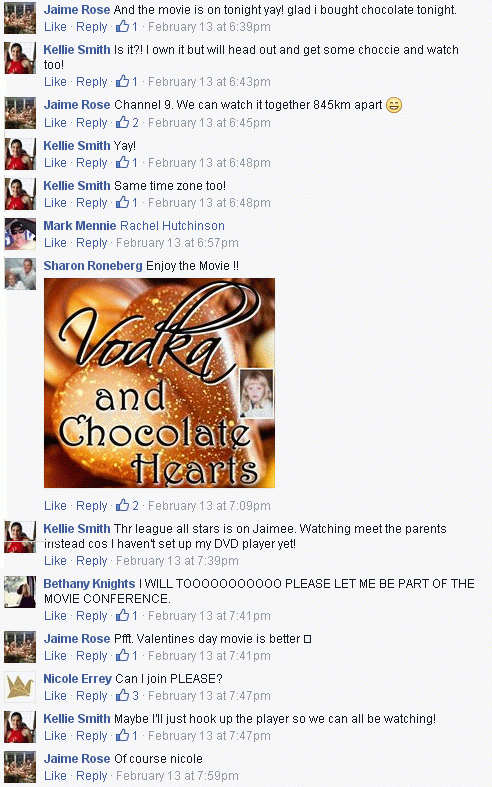This screenshot has height=787, width=492.
Task: Click thumbs-up icon on Bethany Knights' comment
Action: pyautogui.click(x=122, y=615)
